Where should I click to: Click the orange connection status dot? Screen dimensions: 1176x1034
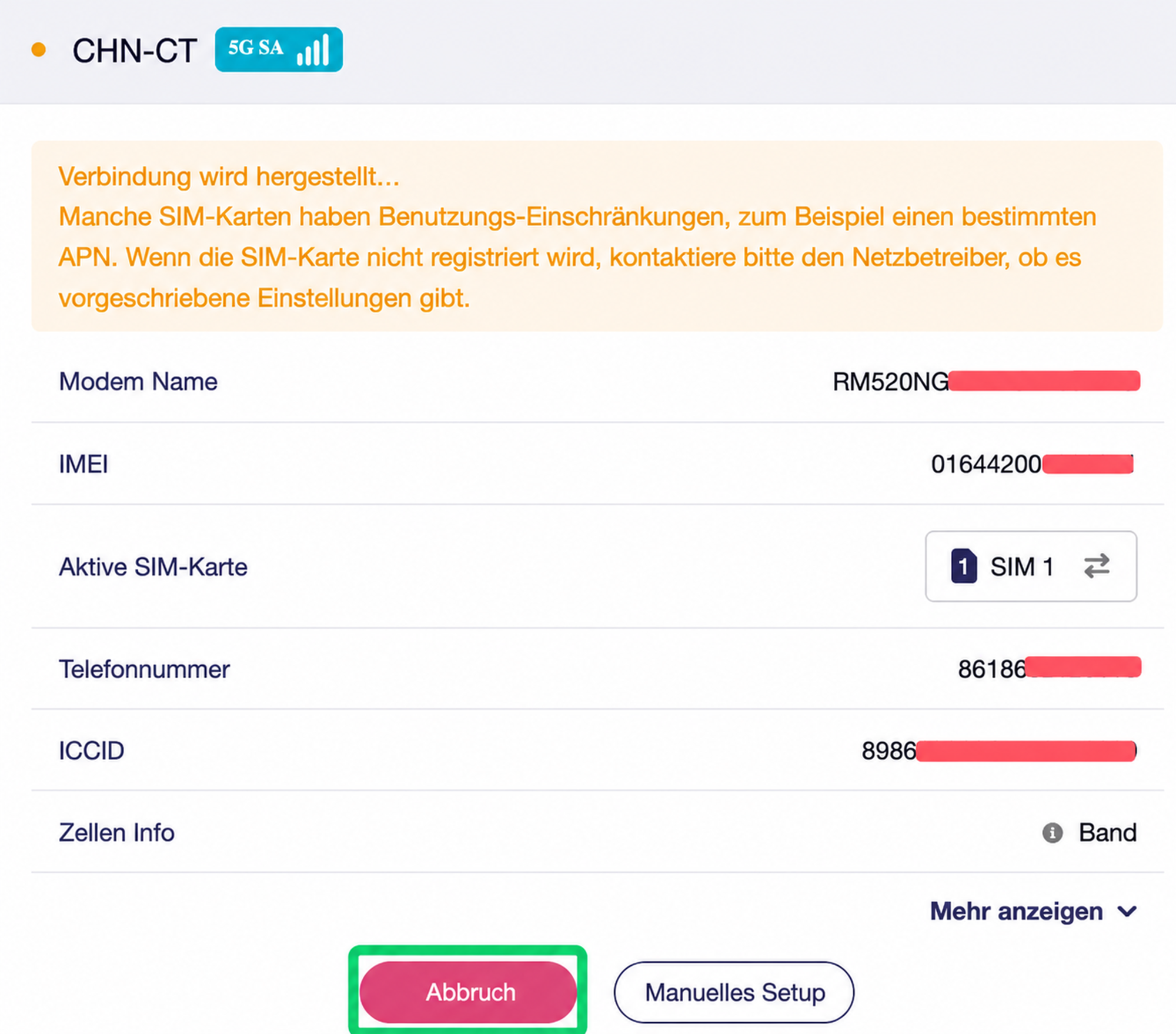click(x=39, y=50)
